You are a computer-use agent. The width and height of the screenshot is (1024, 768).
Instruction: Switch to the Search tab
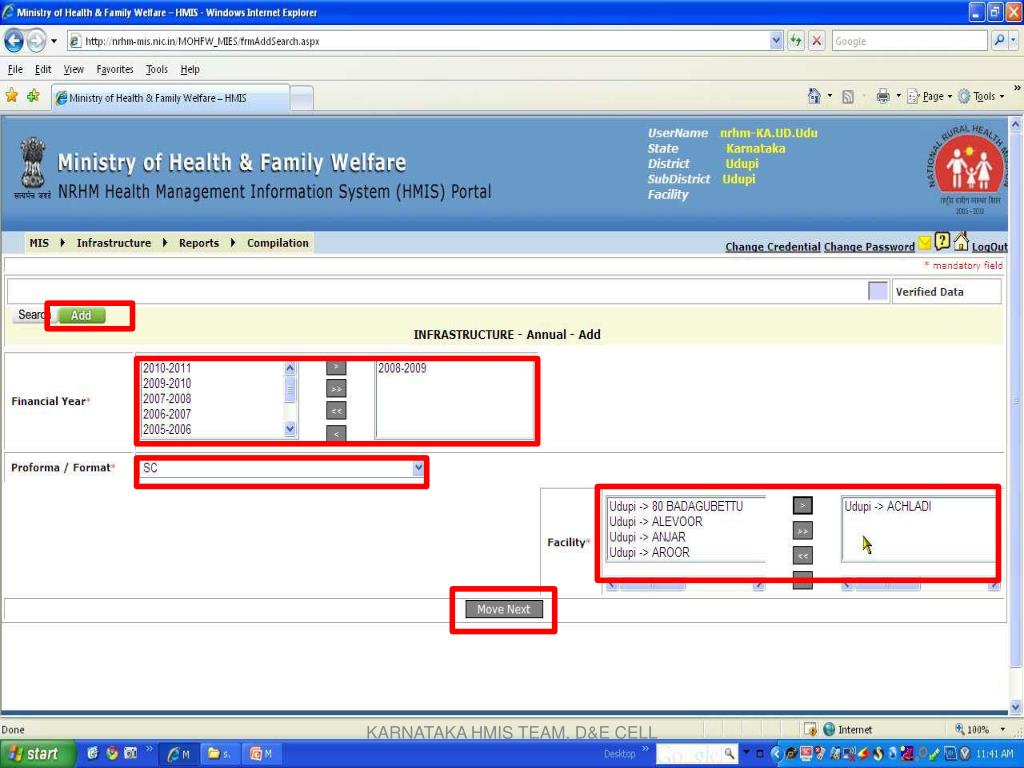tap(31, 315)
